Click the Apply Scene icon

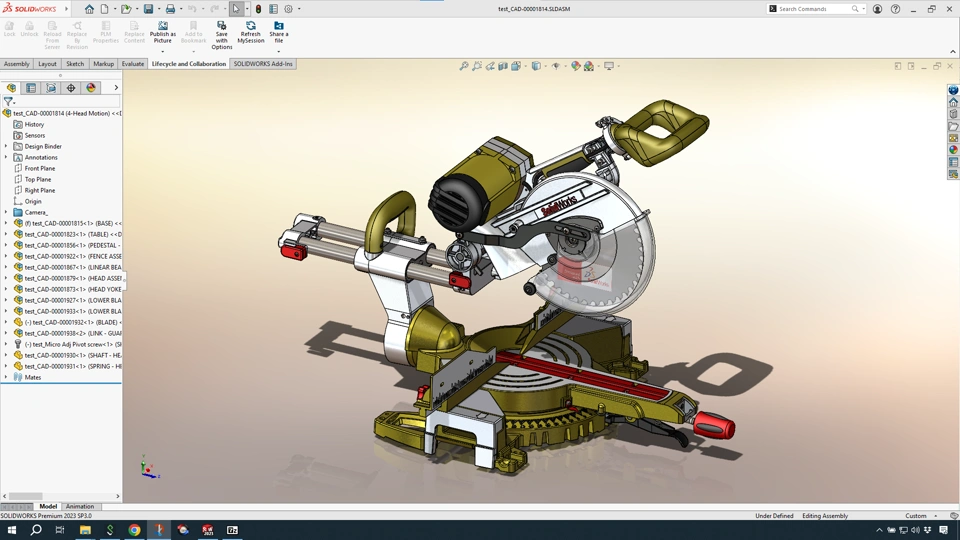tap(589, 66)
